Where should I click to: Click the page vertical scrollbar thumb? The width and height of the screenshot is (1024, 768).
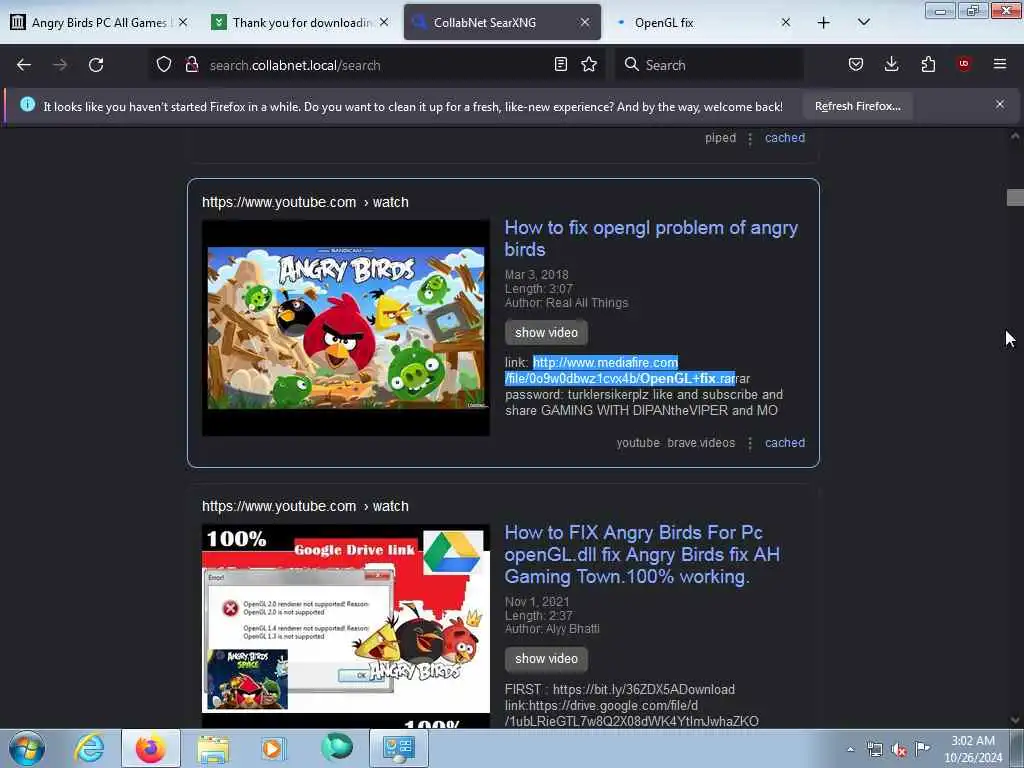coord(1014,197)
